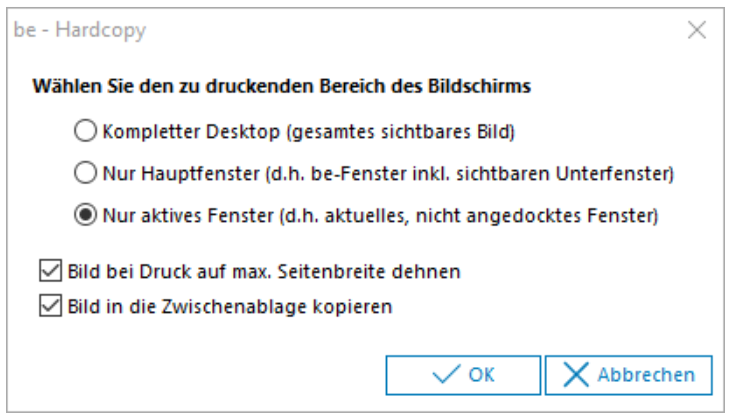Screen dimensions: 731x420
Task: Toggle the Bild in die Zwischenablage kopieren checkbox
Action: tap(48, 306)
